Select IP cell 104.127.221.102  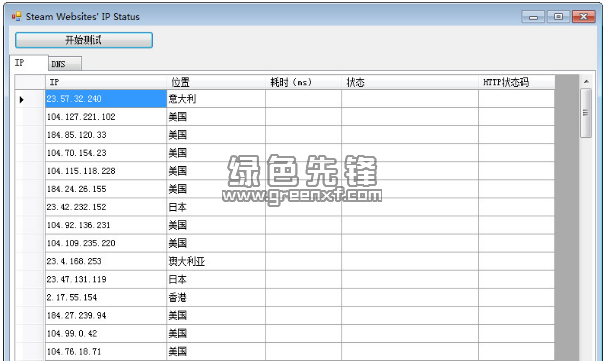click(x=106, y=117)
